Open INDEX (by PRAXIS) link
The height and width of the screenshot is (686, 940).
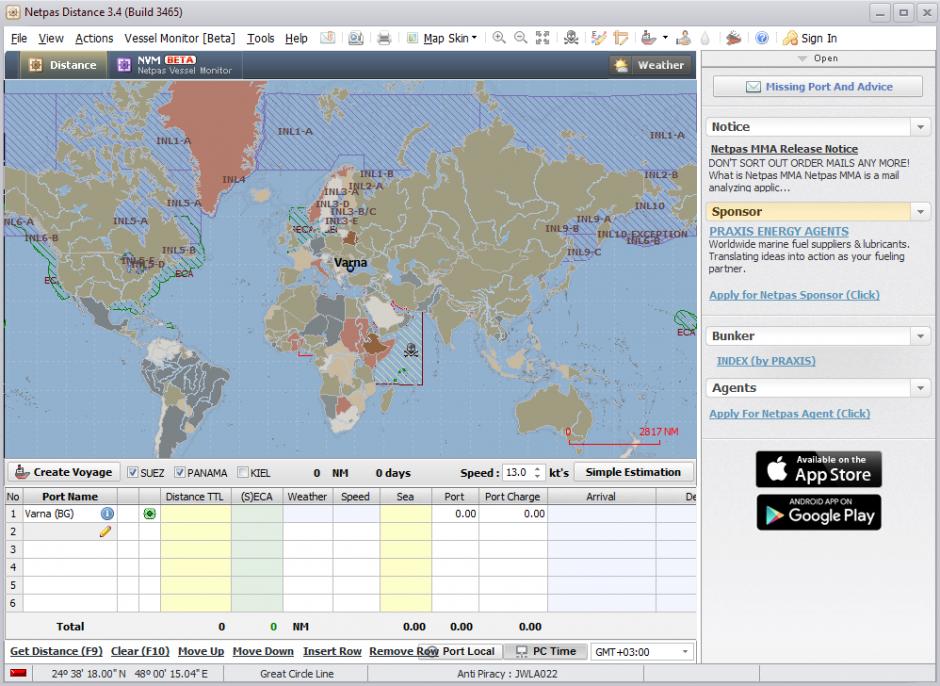coord(766,360)
